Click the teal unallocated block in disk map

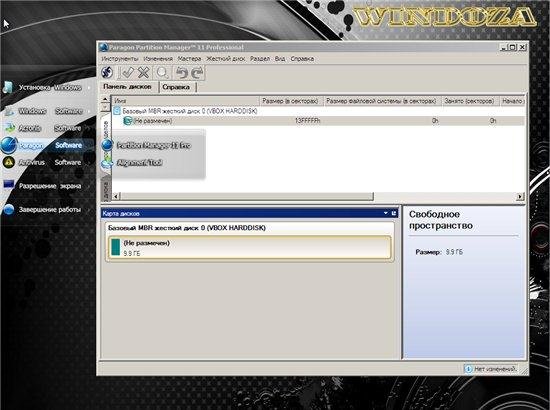click(x=116, y=247)
